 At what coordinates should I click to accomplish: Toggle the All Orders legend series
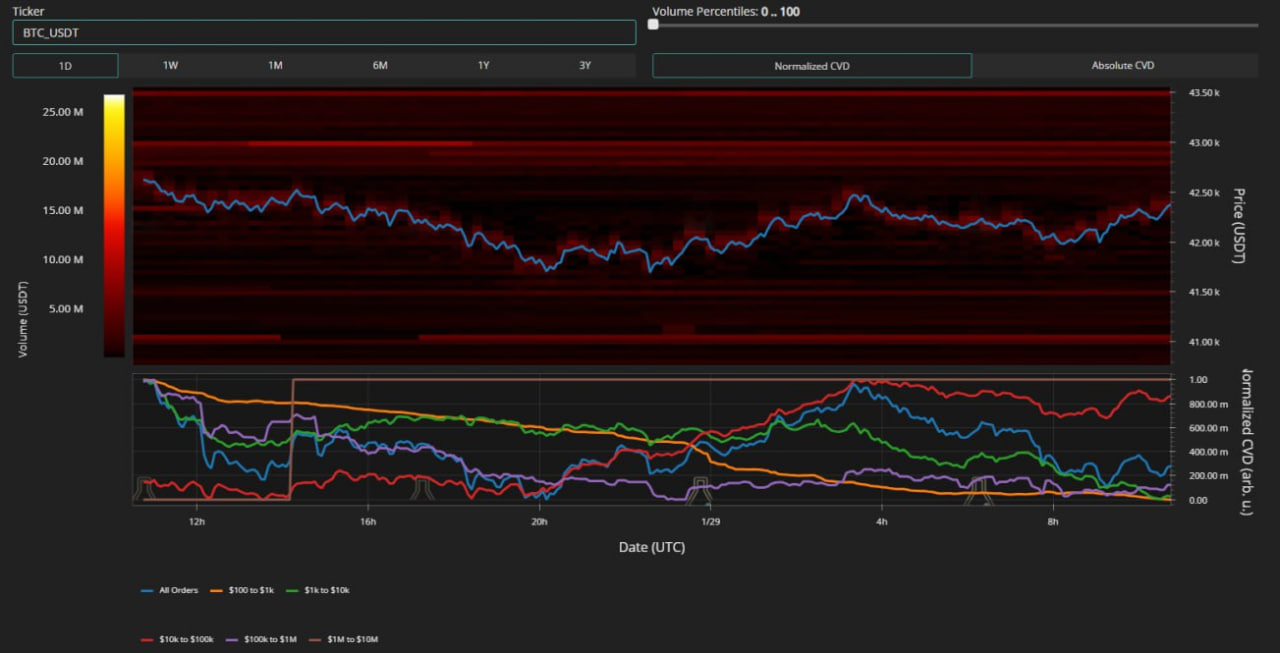[x=170, y=590]
